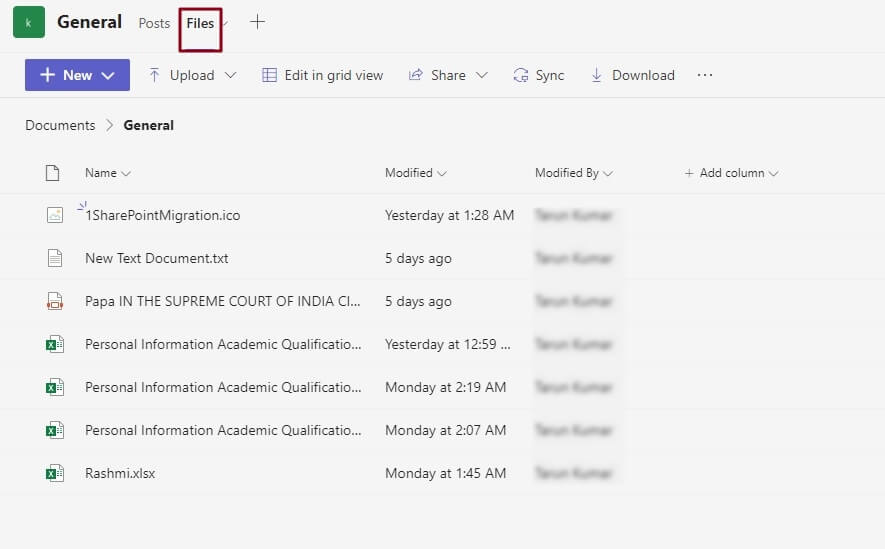Click the Share button label
This screenshot has width=885, height=549.
tap(448, 75)
